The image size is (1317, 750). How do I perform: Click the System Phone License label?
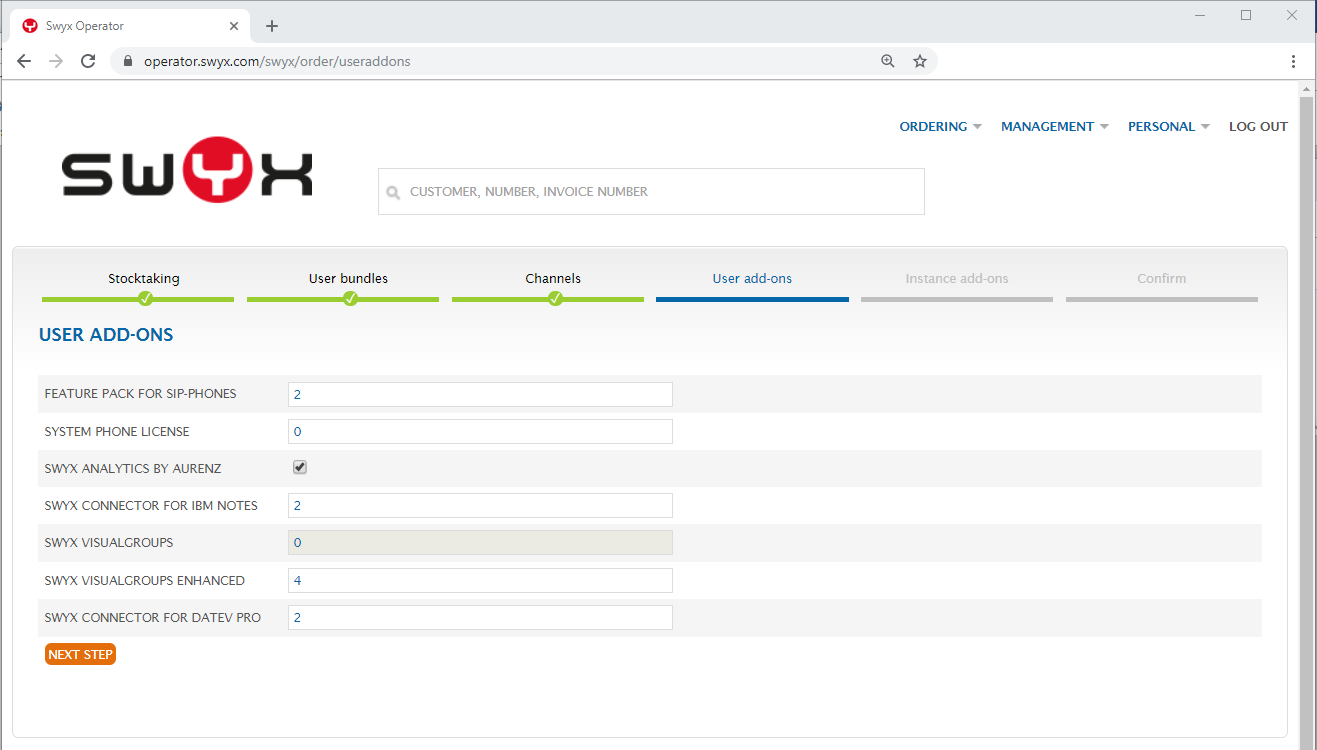[x=117, y=431]
